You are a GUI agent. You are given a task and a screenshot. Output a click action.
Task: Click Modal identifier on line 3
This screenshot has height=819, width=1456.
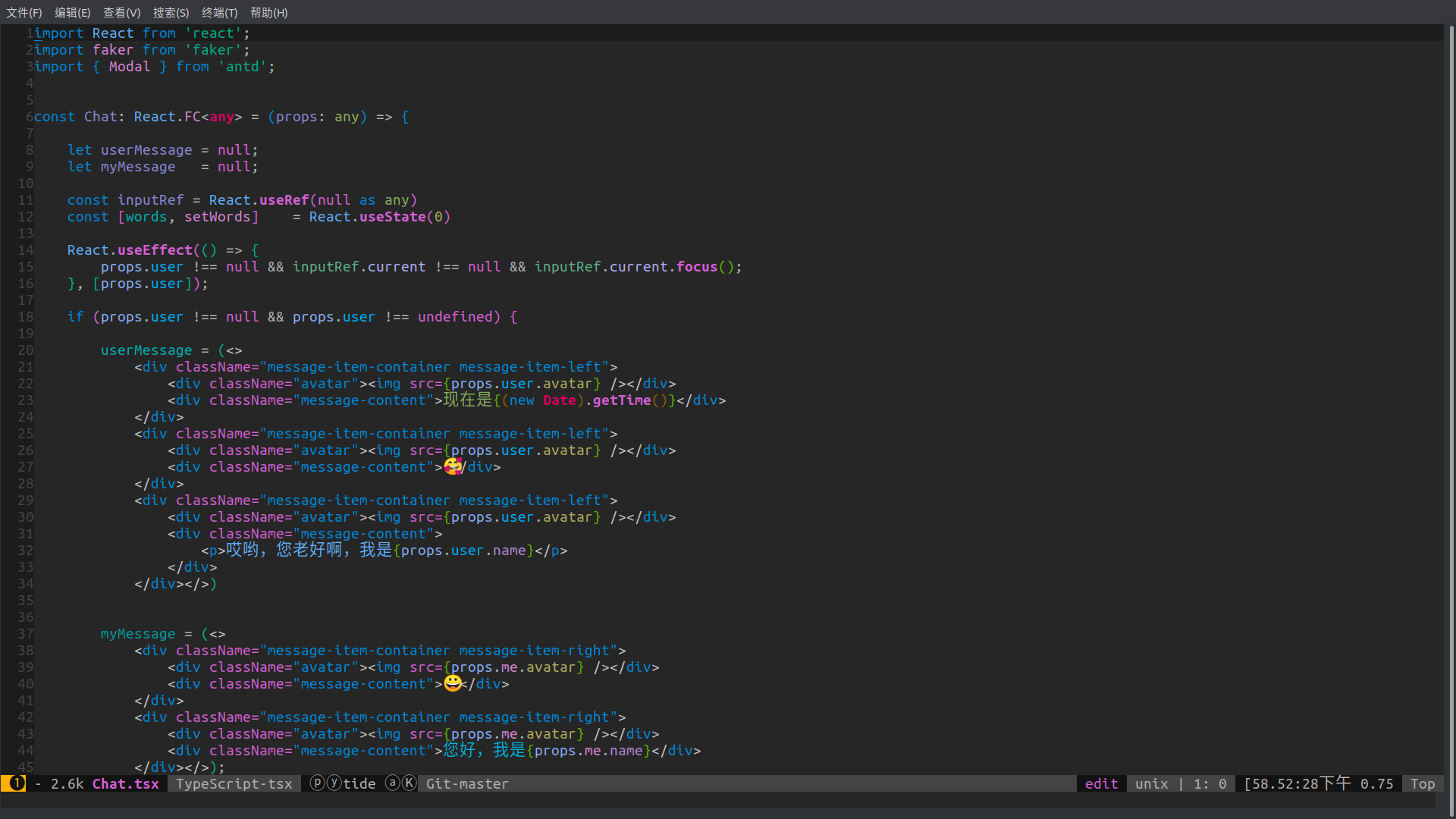pos(130,67)
